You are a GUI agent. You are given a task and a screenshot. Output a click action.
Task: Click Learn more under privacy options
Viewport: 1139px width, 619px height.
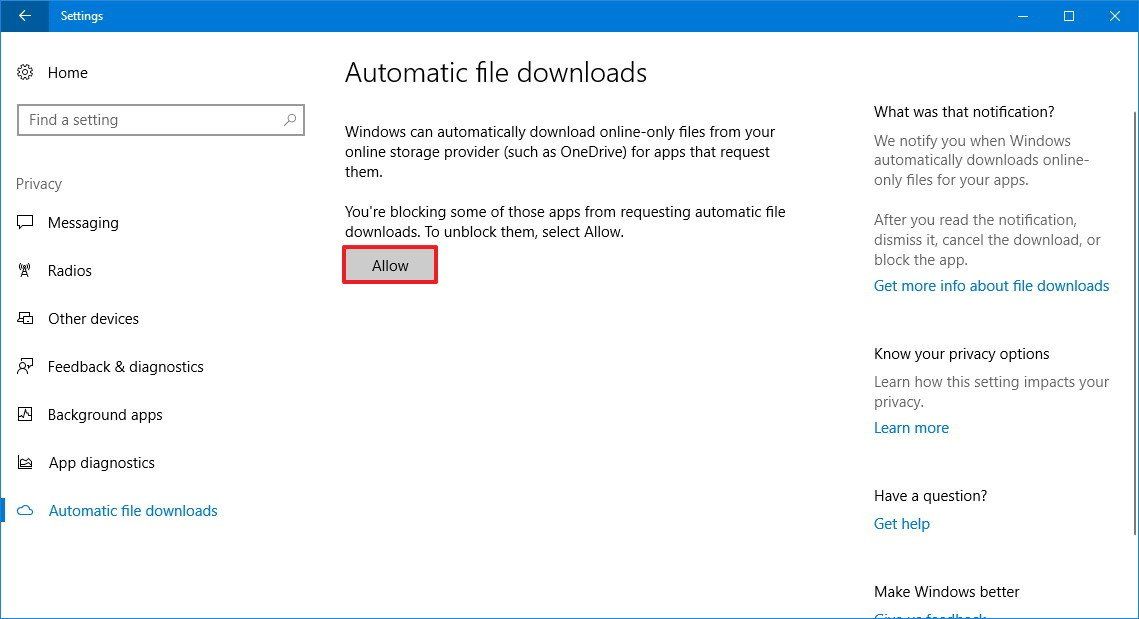click(x=910, y=427)
